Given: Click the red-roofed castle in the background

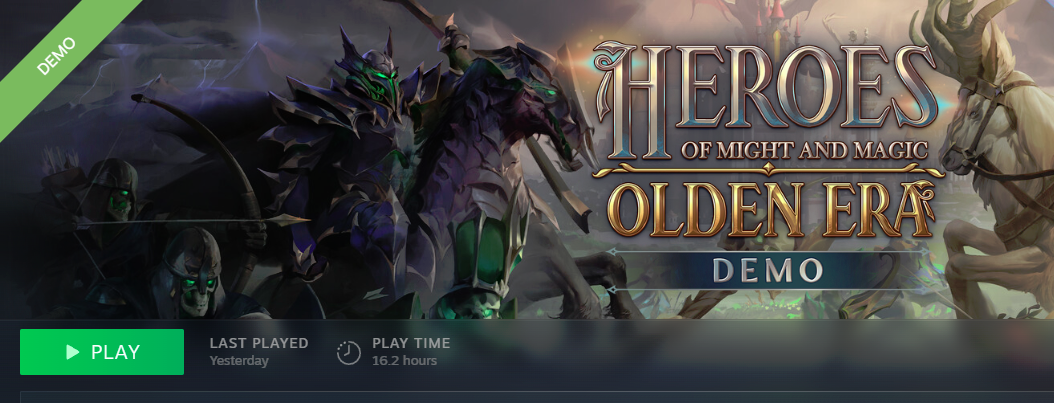Looking at the screenshot, I should [778, 20].
